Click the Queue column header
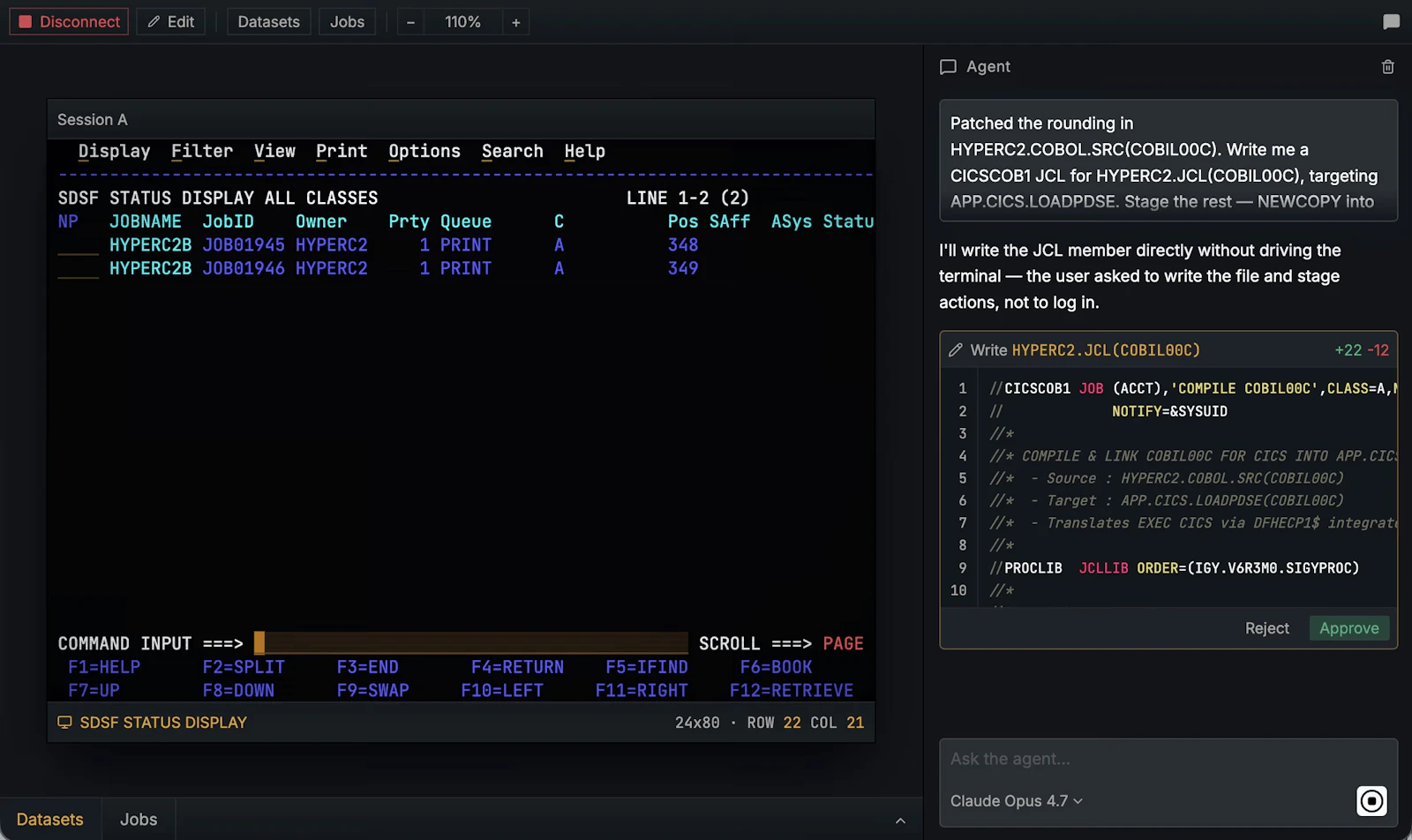 (x=466, y=221)
